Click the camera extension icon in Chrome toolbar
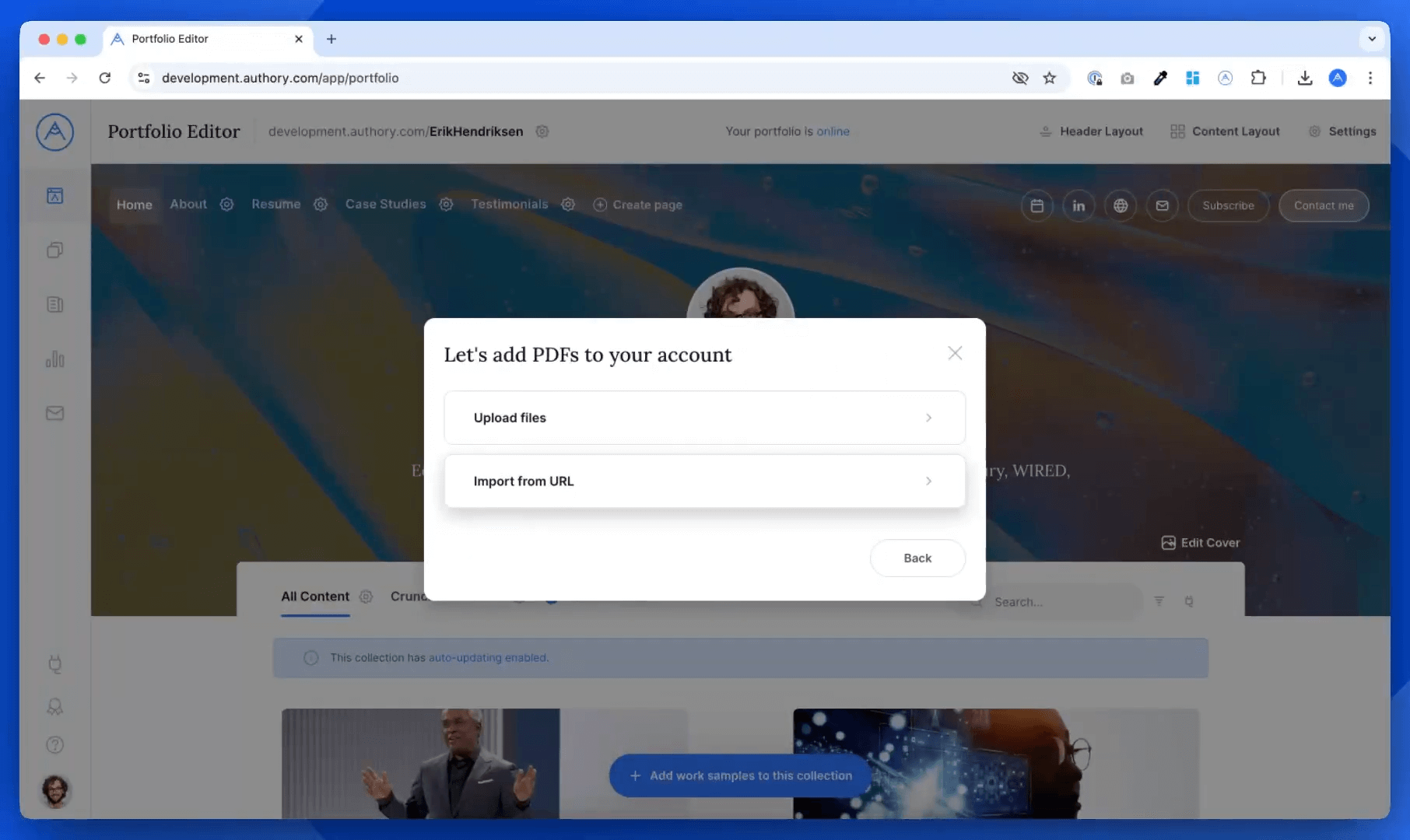The height and width of the screenshot is (840, 1410). [x=1128, y=78]
